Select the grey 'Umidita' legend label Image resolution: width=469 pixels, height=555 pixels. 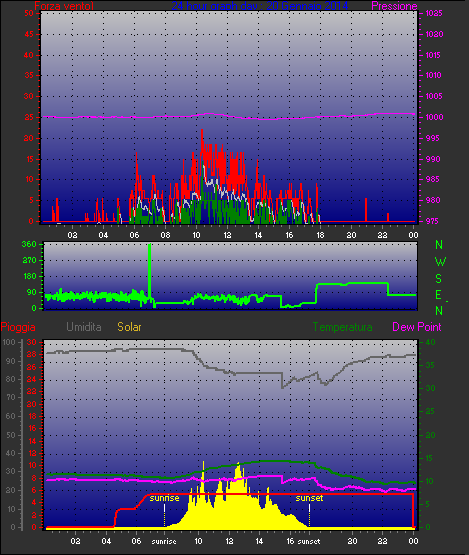(84, 327)
